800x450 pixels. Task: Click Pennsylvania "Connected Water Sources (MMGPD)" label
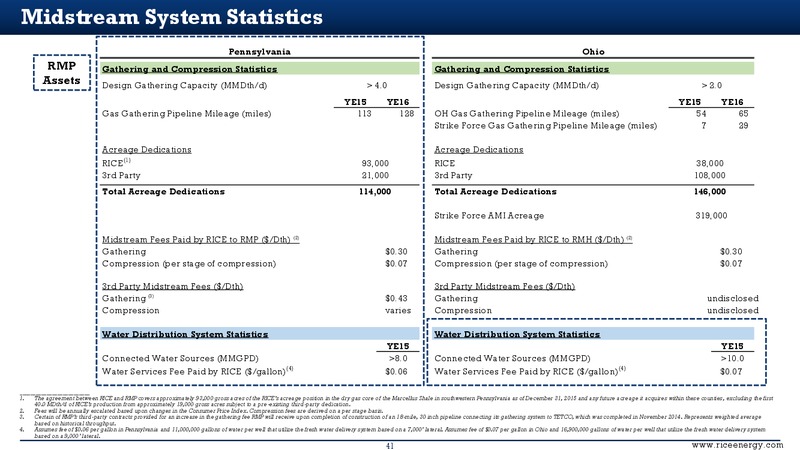tap(180, 358)
